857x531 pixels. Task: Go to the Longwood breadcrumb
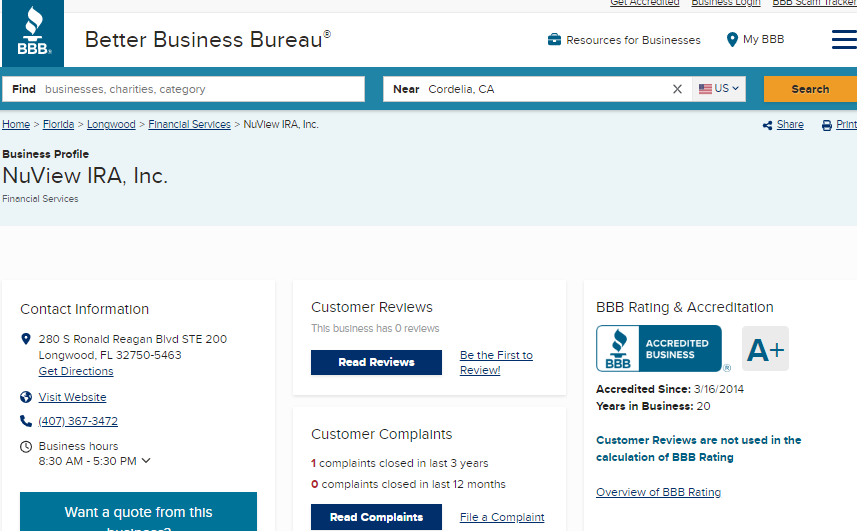pyautogui.click(x=111, y=125)
